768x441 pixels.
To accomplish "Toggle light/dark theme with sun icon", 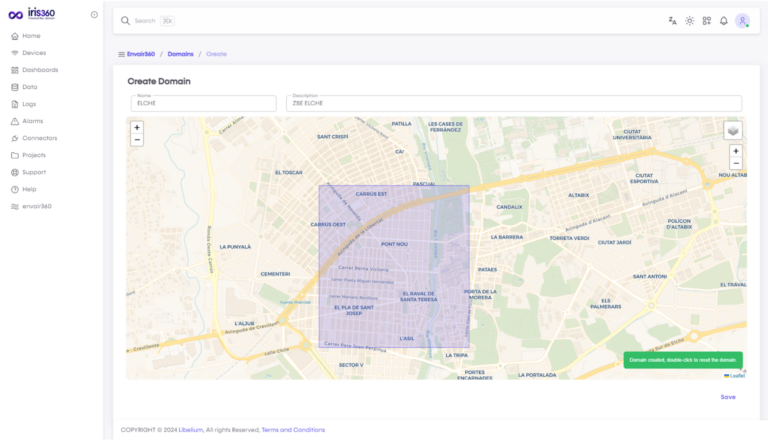I will [x=689, y=20].
